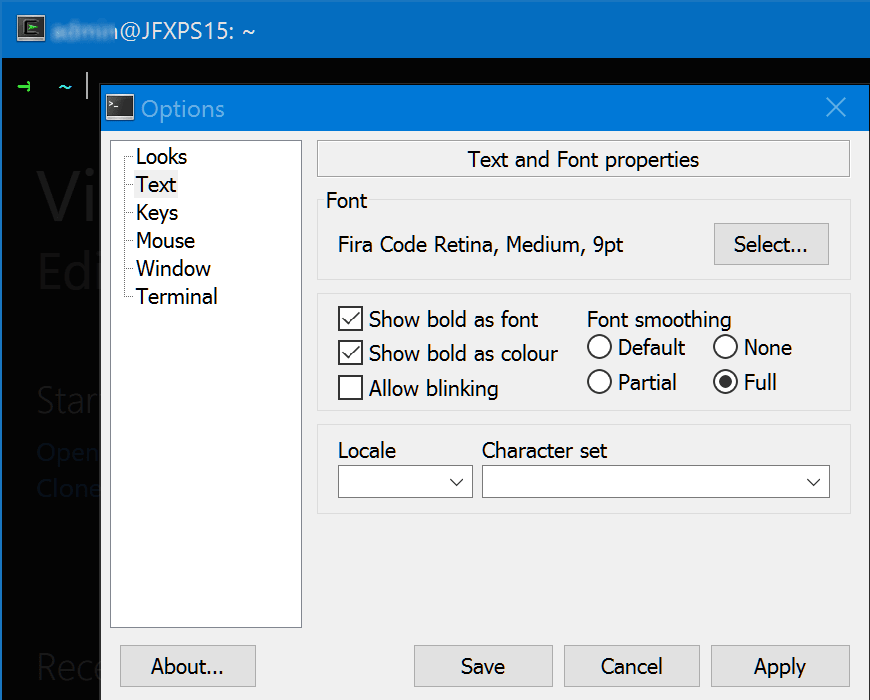The image size is (870, 700).
Task: Click the font description Fira Code Retina text
Action: pos(480,245)
